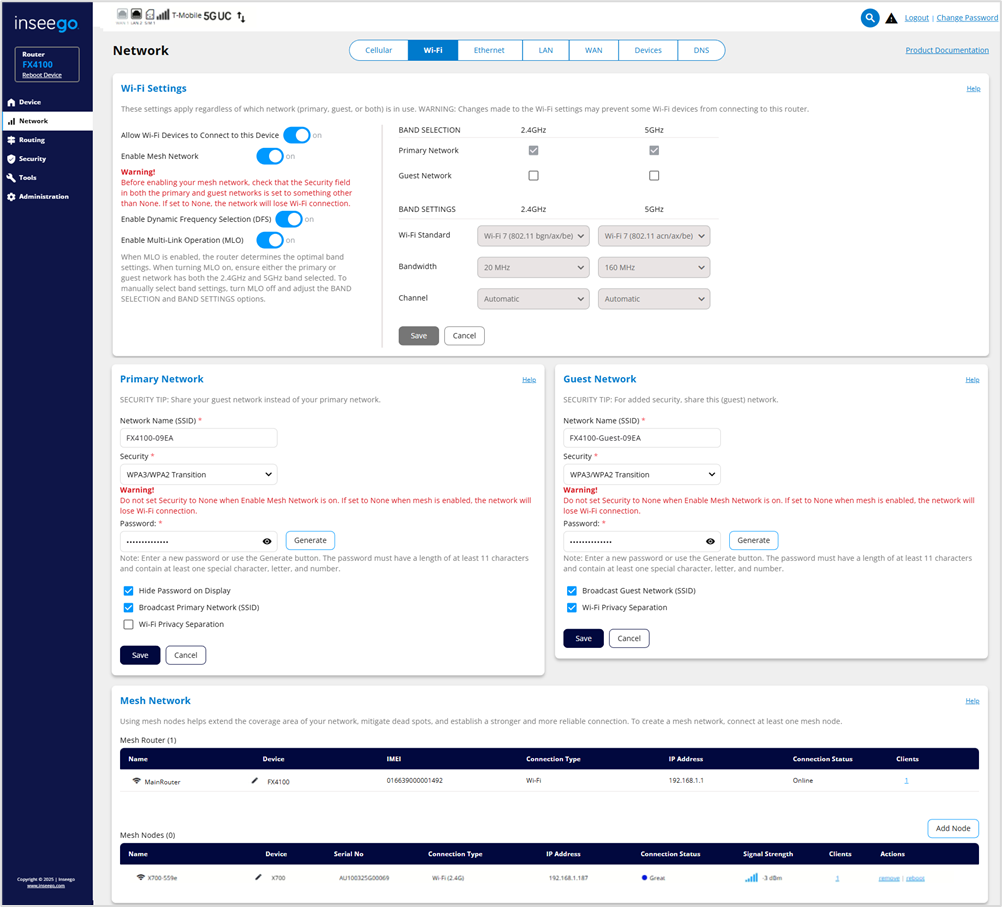
Task: Click the Add Node button
Action: tap(952, 829)
